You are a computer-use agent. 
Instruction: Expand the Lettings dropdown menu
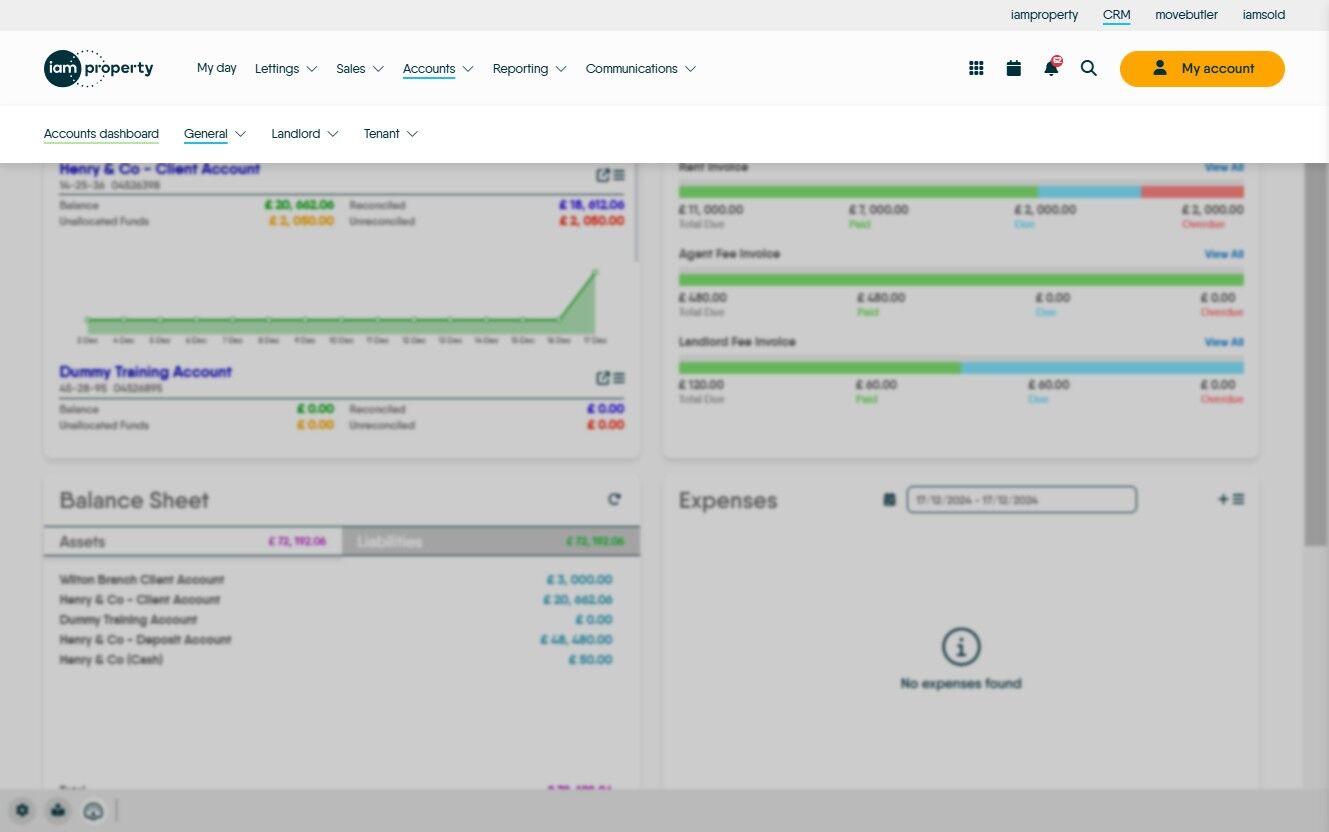click(x=286, y=69)
